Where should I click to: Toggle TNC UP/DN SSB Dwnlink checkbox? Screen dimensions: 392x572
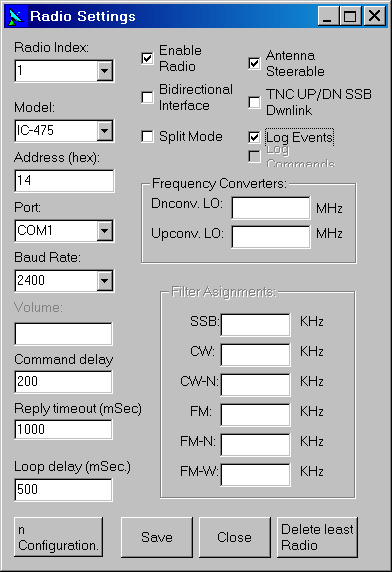point(254,102)
